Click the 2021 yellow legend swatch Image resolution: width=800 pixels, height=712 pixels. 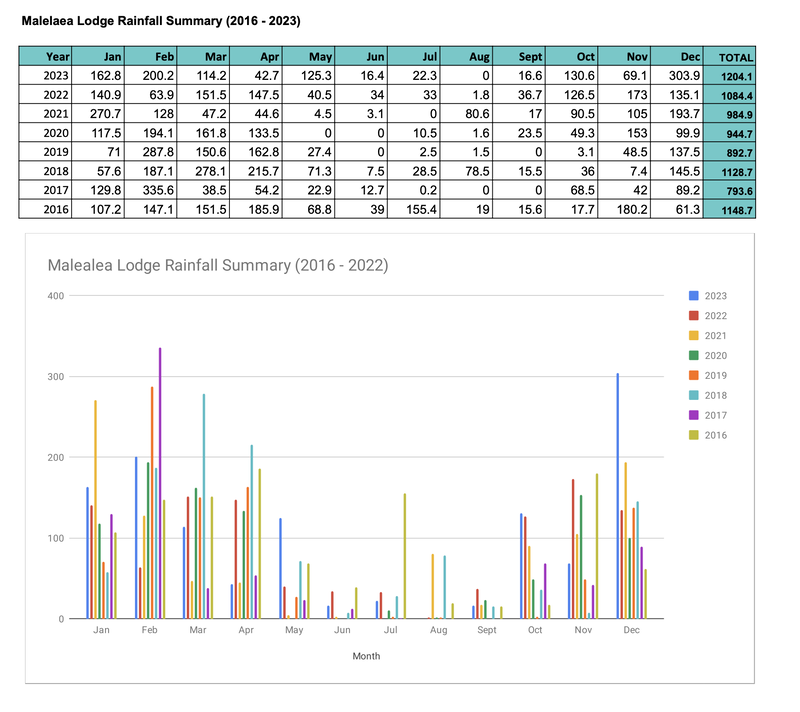pyautogui.click(x=693, y=336)
